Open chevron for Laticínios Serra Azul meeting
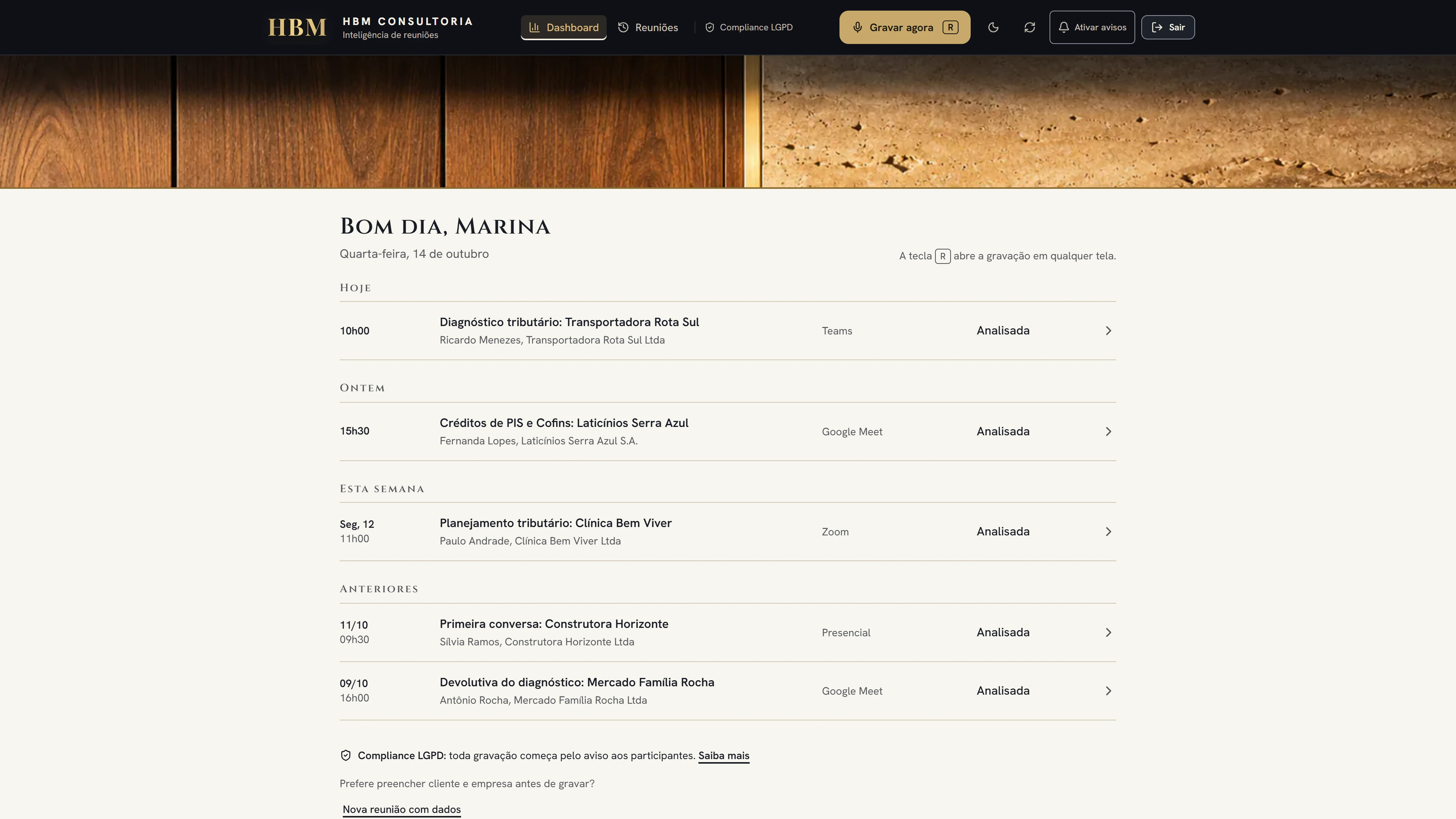 (x=1108, y=432)
